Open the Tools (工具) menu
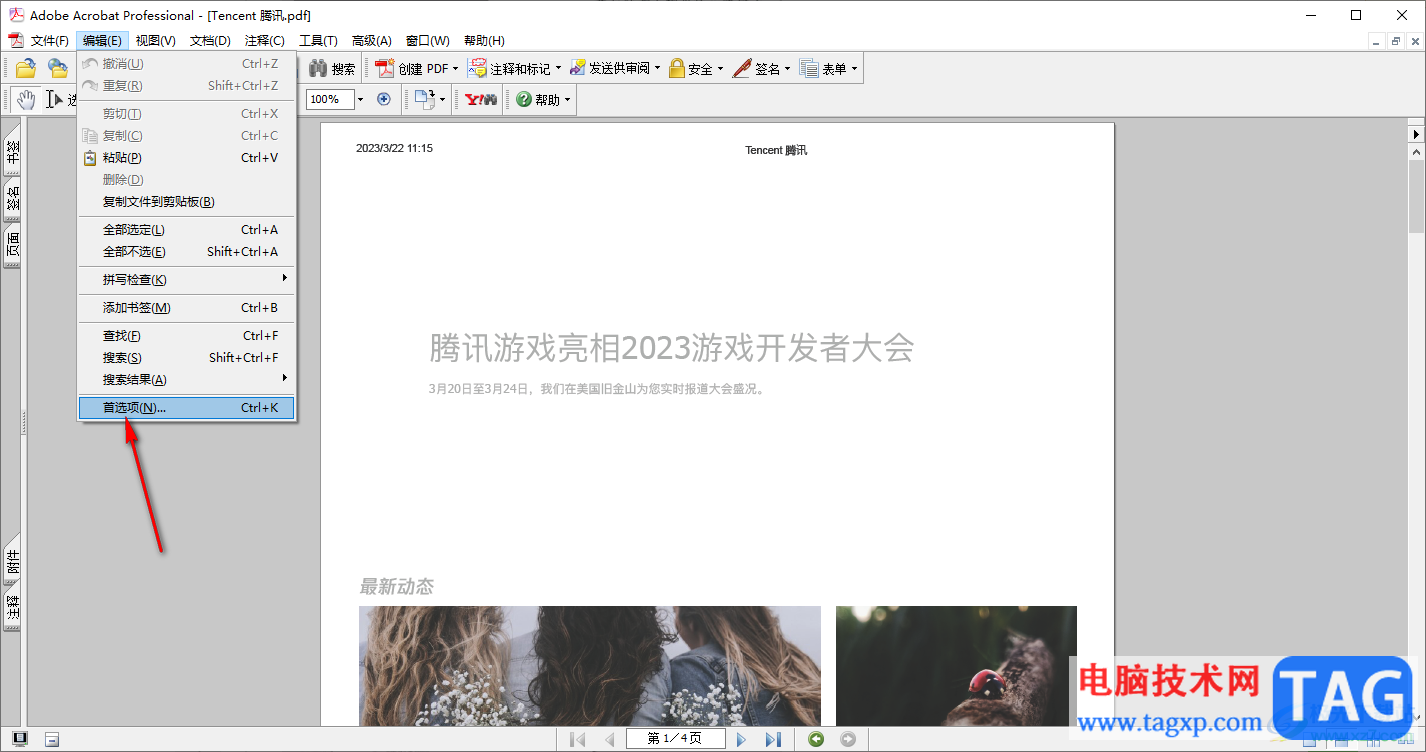Image resolution: width=1426 pixels, height=752 pixels. pos(318,40)
